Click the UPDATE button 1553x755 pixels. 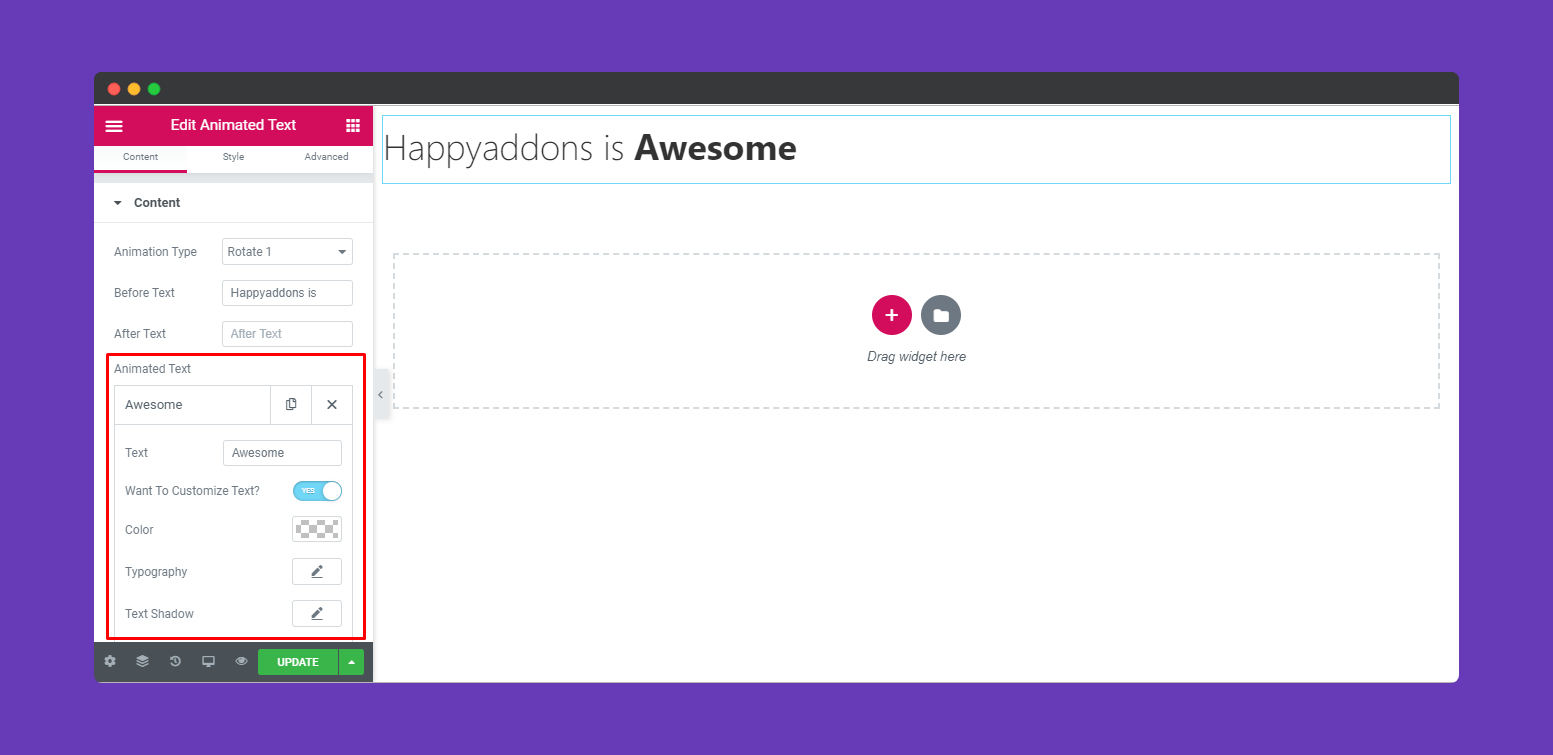pos(298,662)
